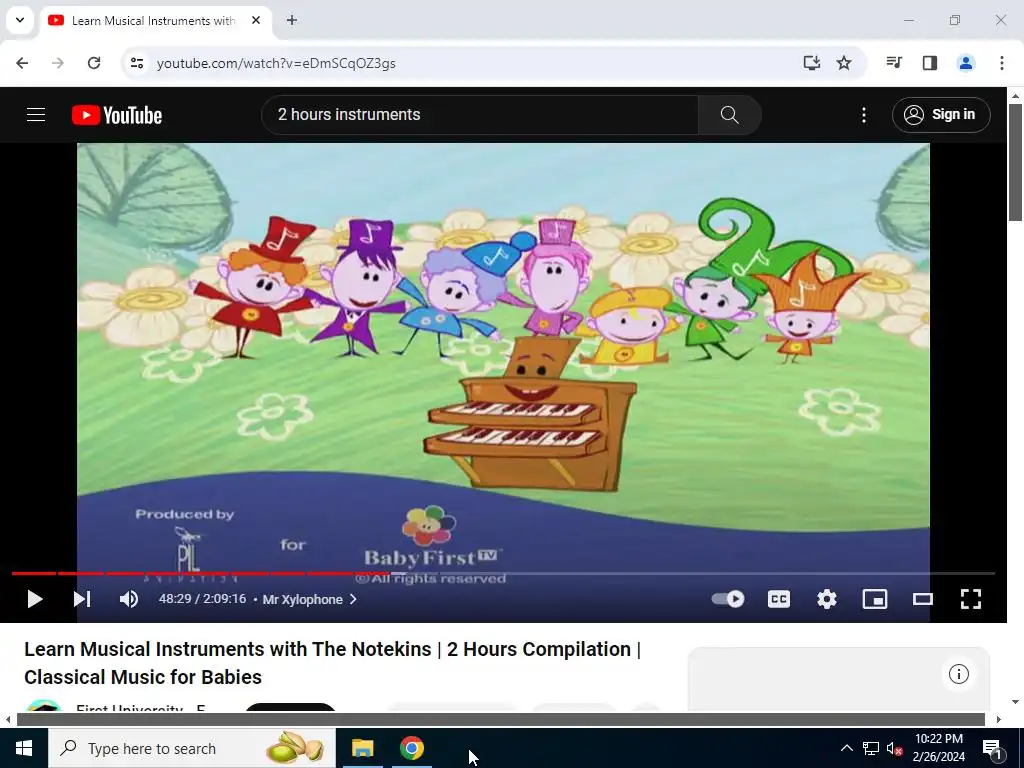Open the Windows Start menu
Viewport: 1024px width, 768px height.
[24, 748]
